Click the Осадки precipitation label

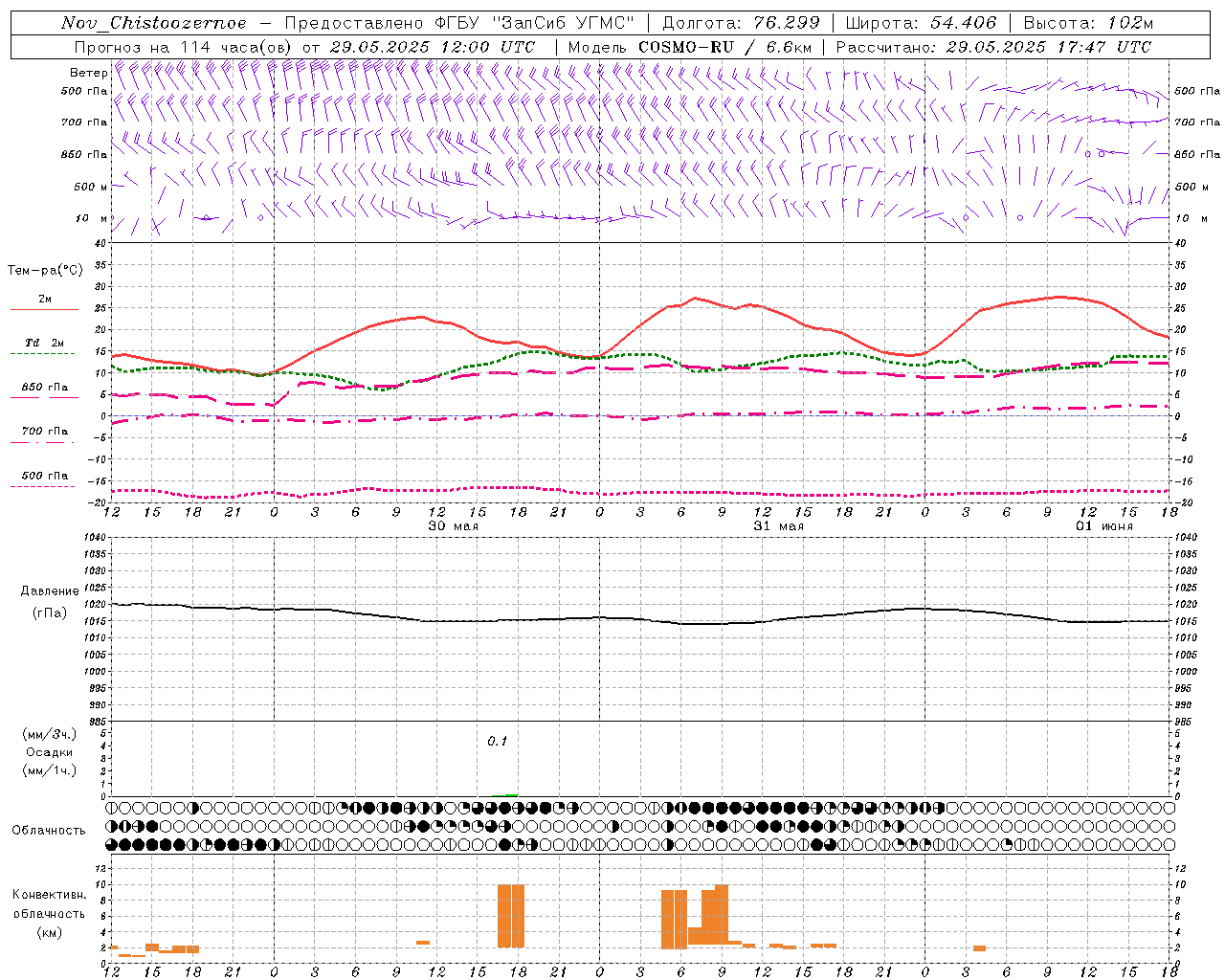tap(50, 752)
